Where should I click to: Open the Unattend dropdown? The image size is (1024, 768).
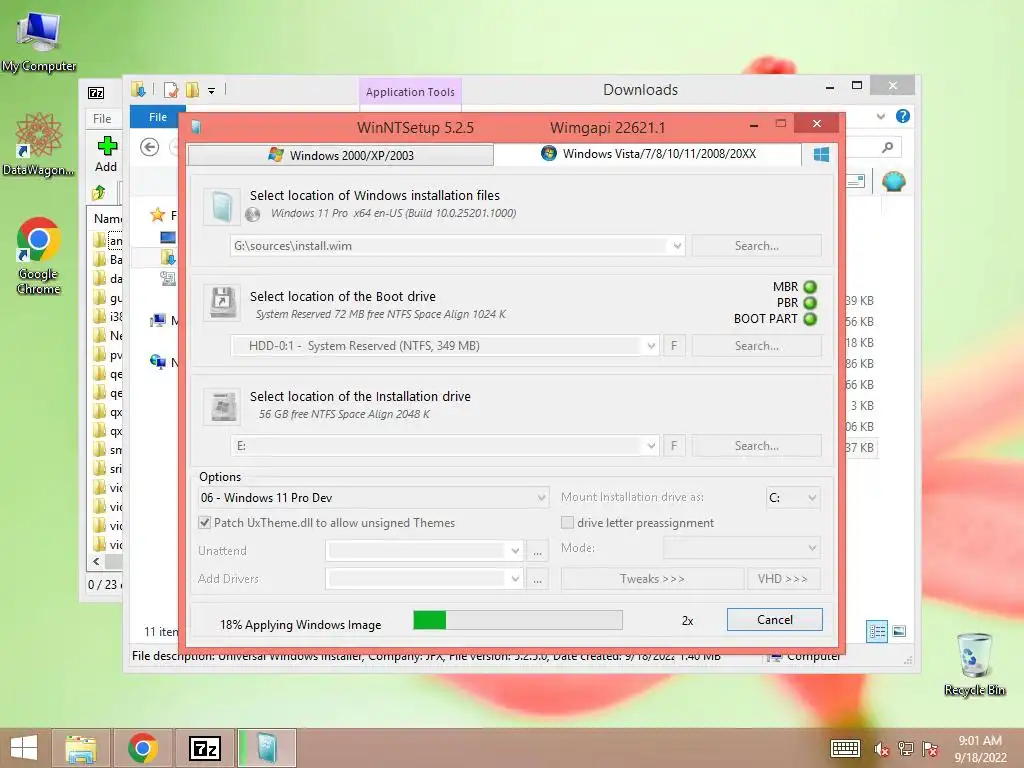[x=515, y=551]
